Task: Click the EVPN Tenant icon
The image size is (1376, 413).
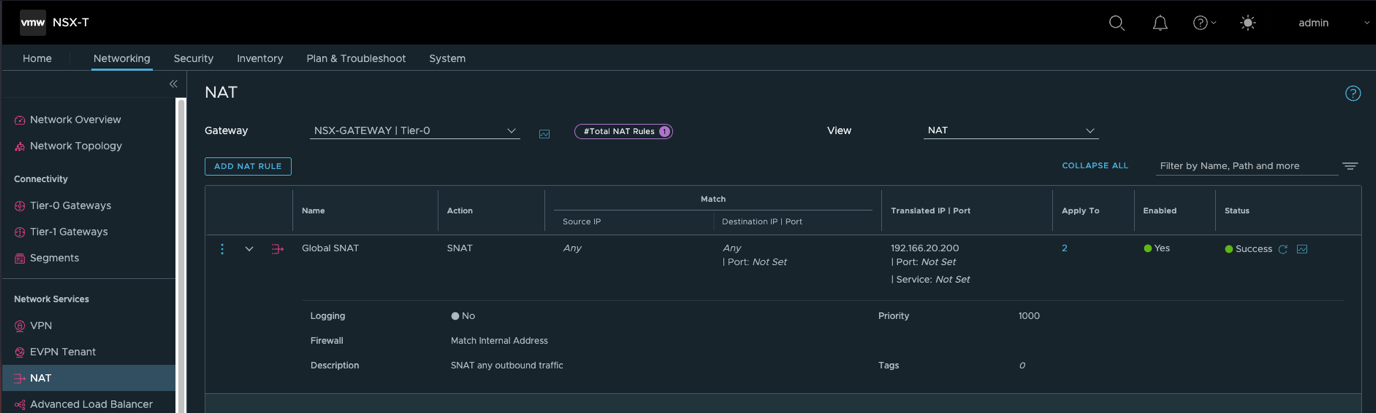Action: pos(20,353)
